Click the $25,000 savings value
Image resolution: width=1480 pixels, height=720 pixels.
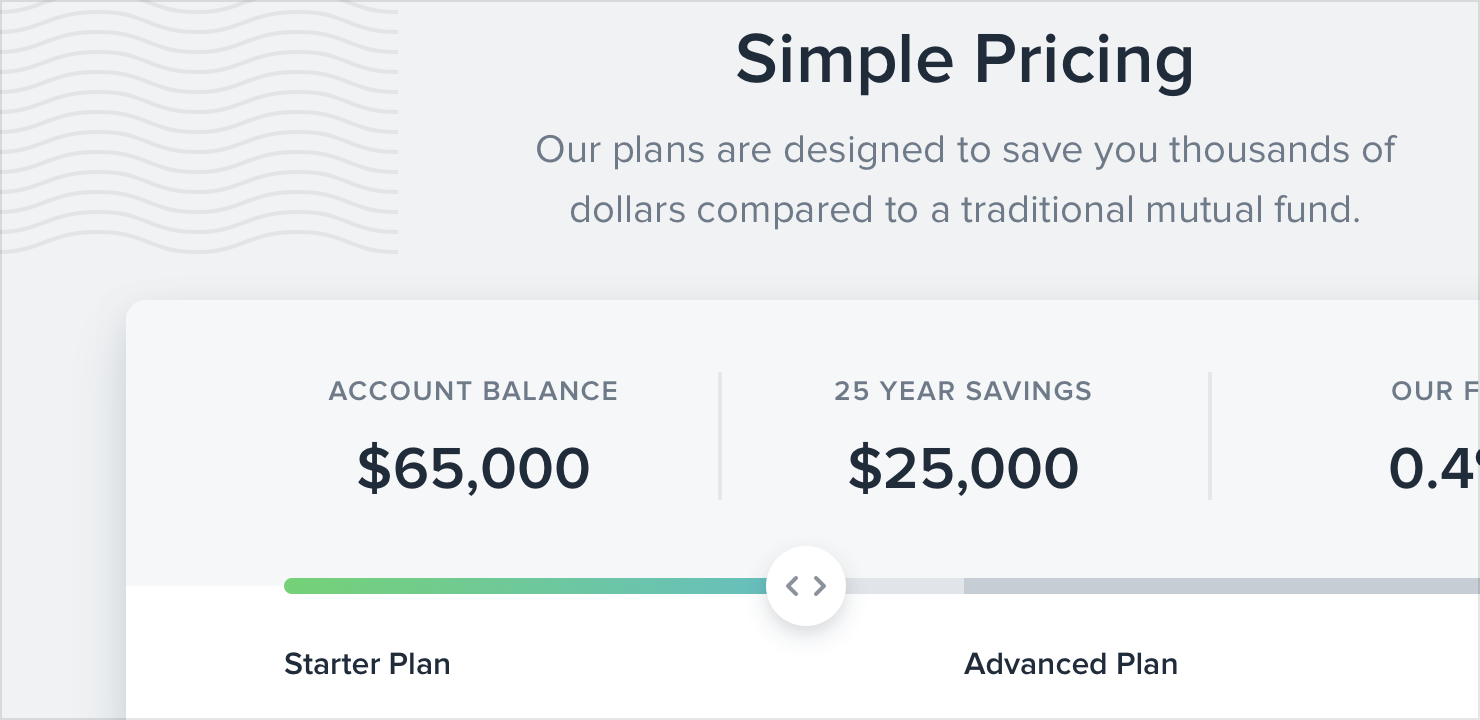coord(963,468)
